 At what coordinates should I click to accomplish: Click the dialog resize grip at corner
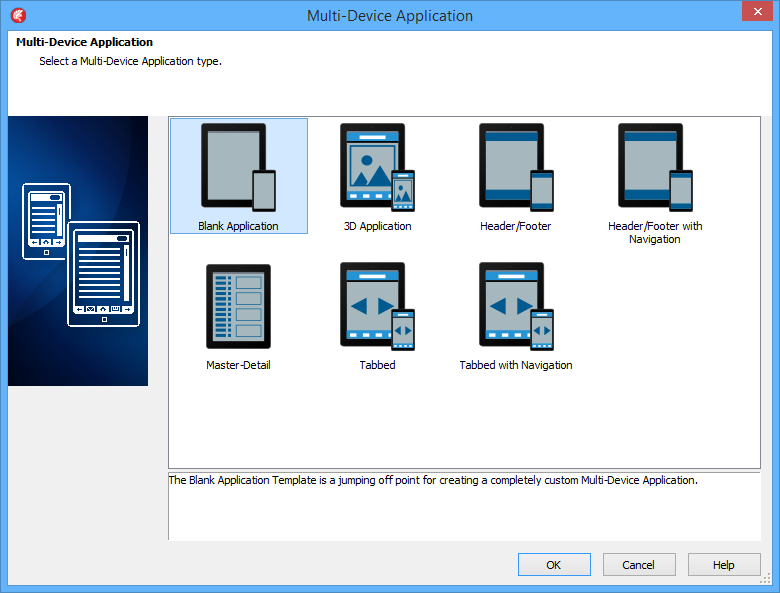(766, 579)
